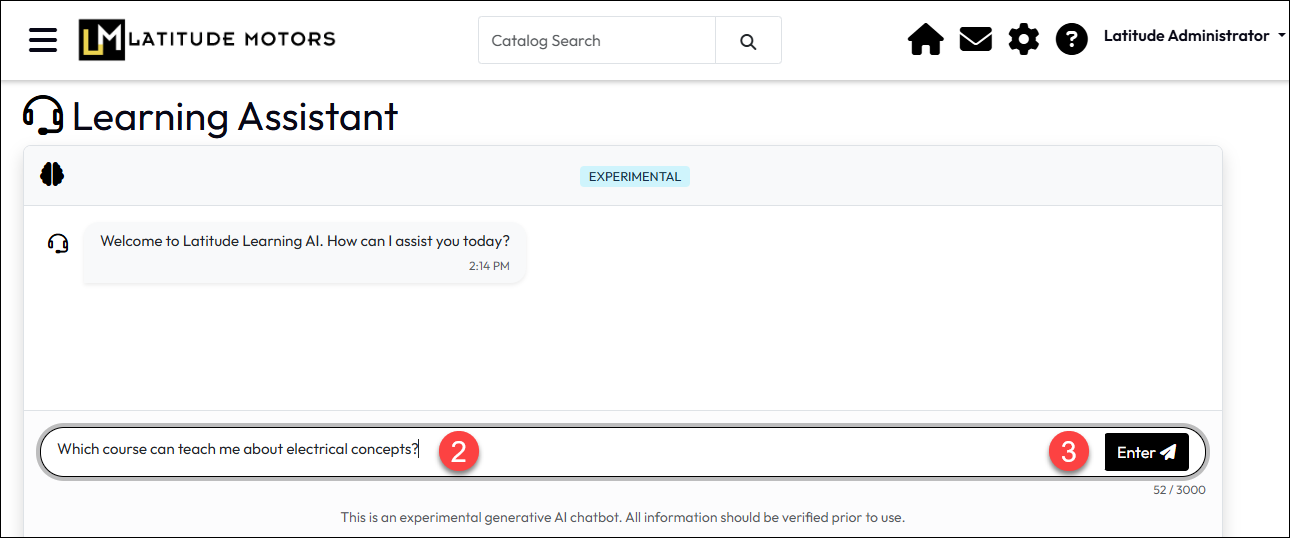Focus the Catalog Search field
This screenshot has height=538, width=1290.
coord(597,41)
